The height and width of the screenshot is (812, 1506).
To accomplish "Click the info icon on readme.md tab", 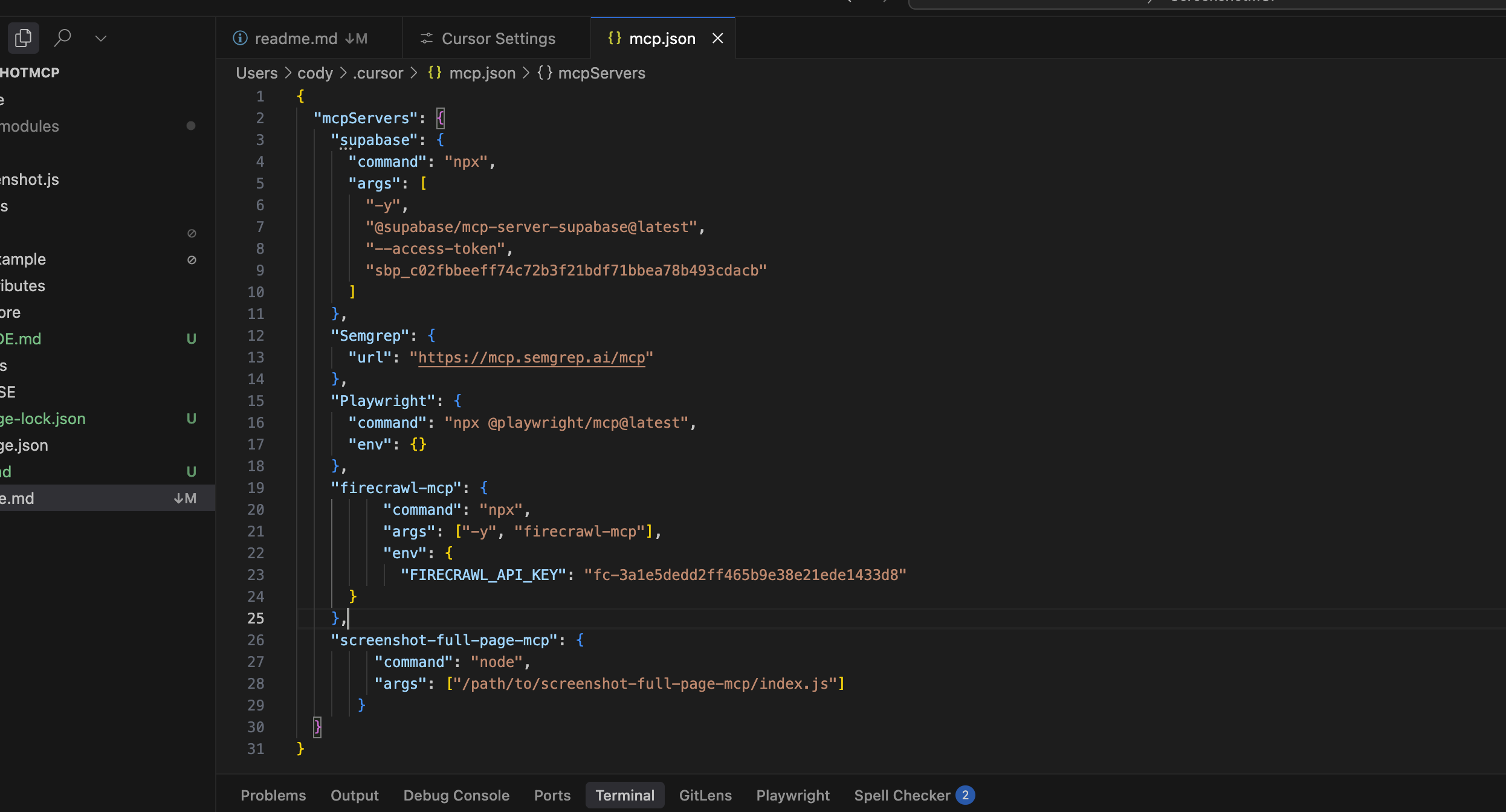I will [x=240, y=39].
